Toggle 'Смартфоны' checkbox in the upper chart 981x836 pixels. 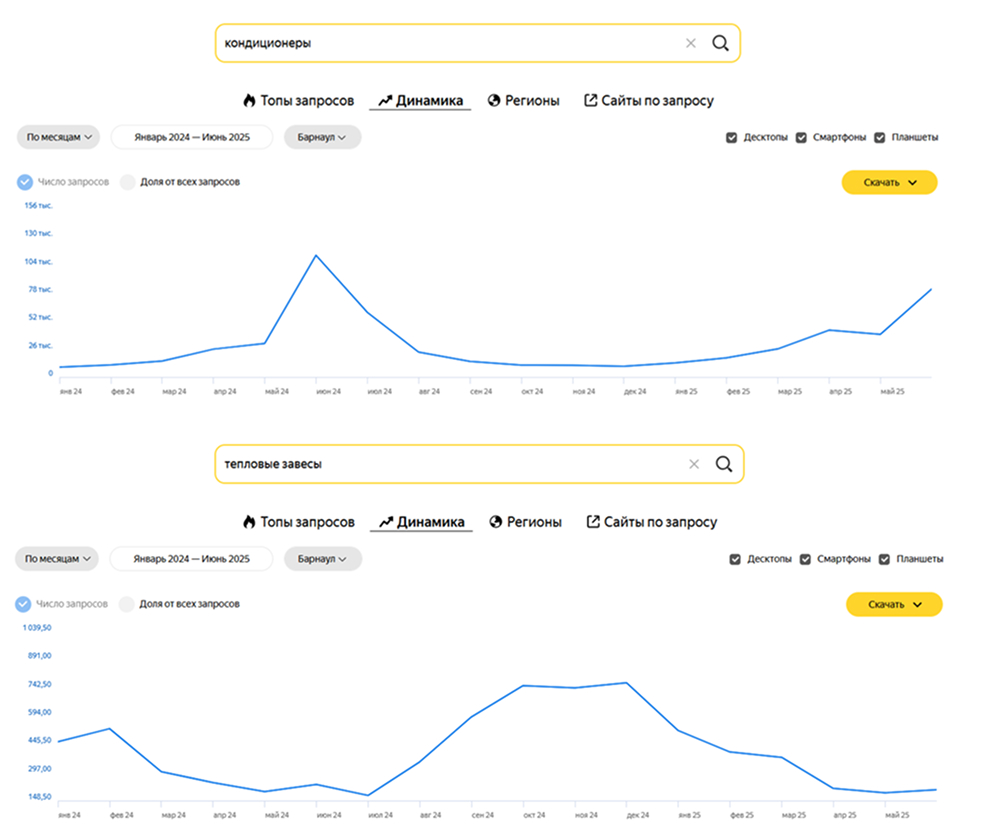click(801, 138)
